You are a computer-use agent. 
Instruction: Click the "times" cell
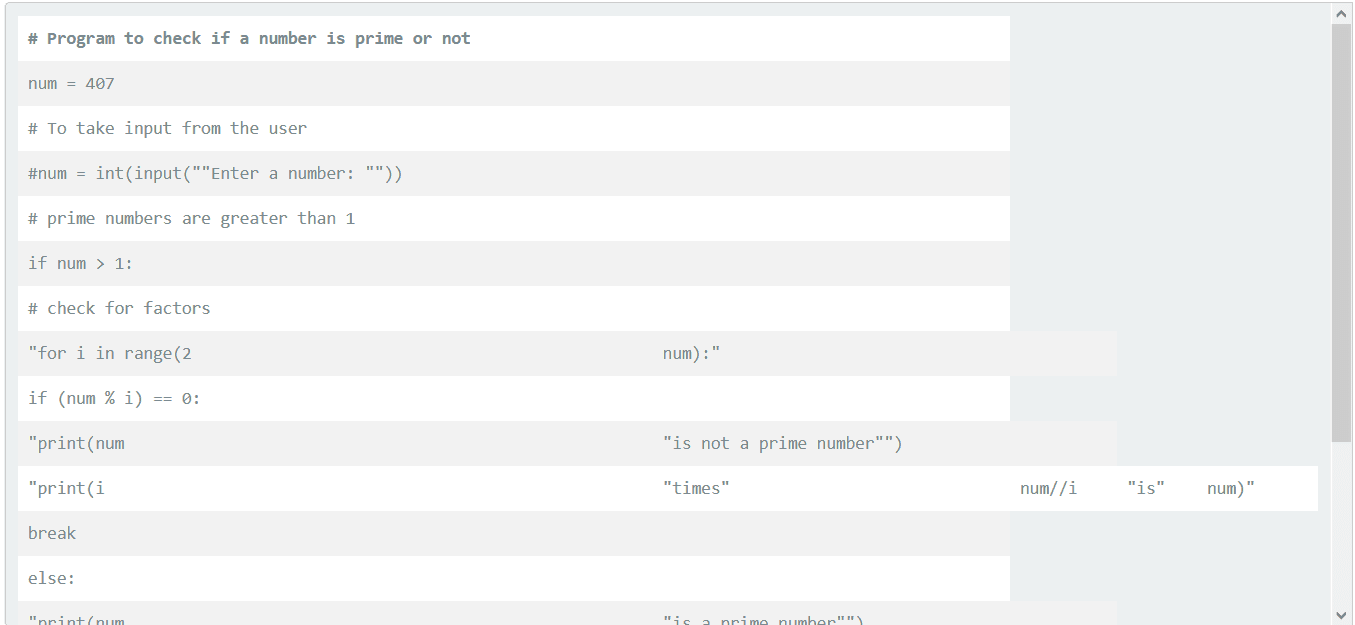696,489
